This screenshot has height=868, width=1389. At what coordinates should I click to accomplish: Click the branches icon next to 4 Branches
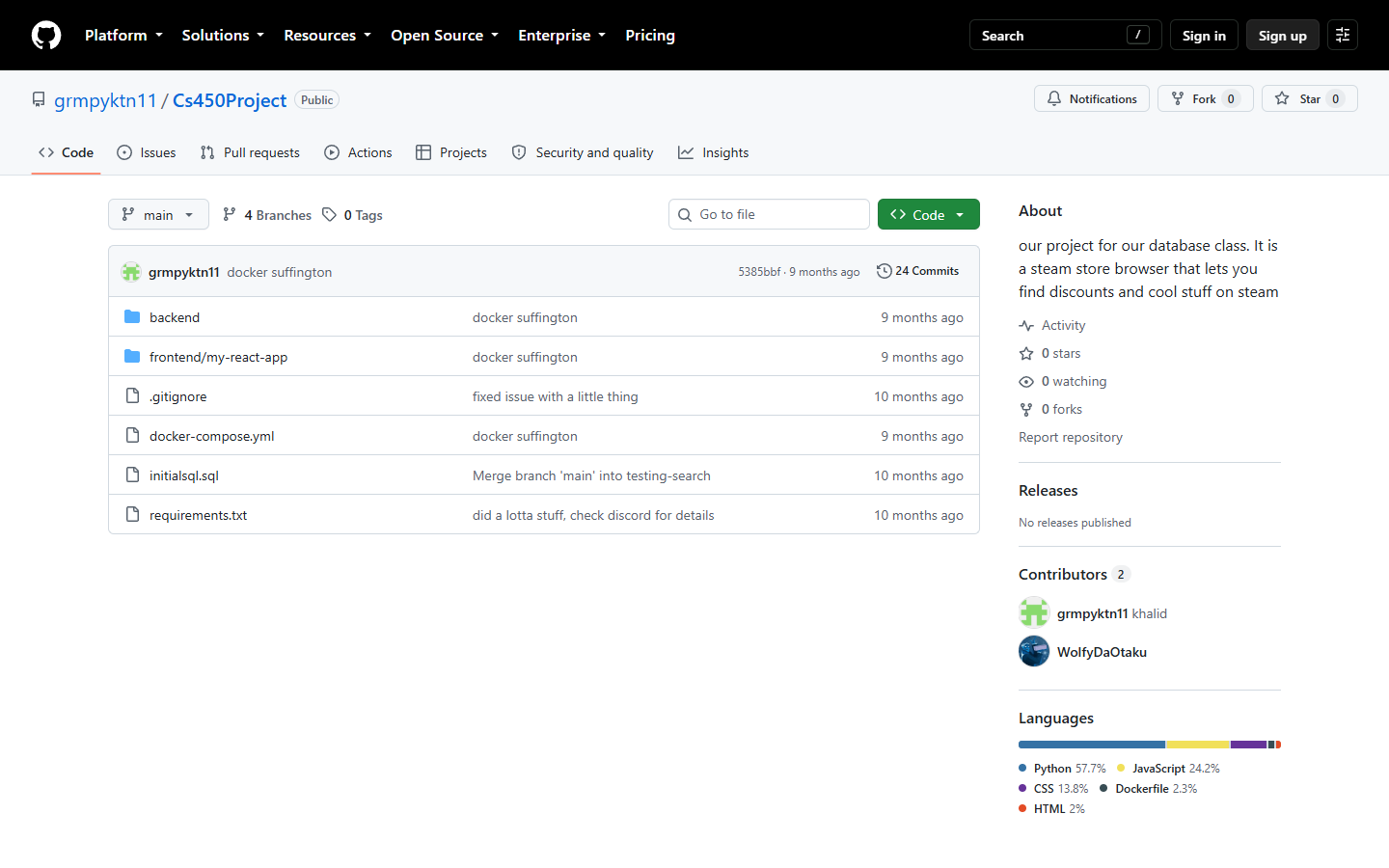click(230, 215)
